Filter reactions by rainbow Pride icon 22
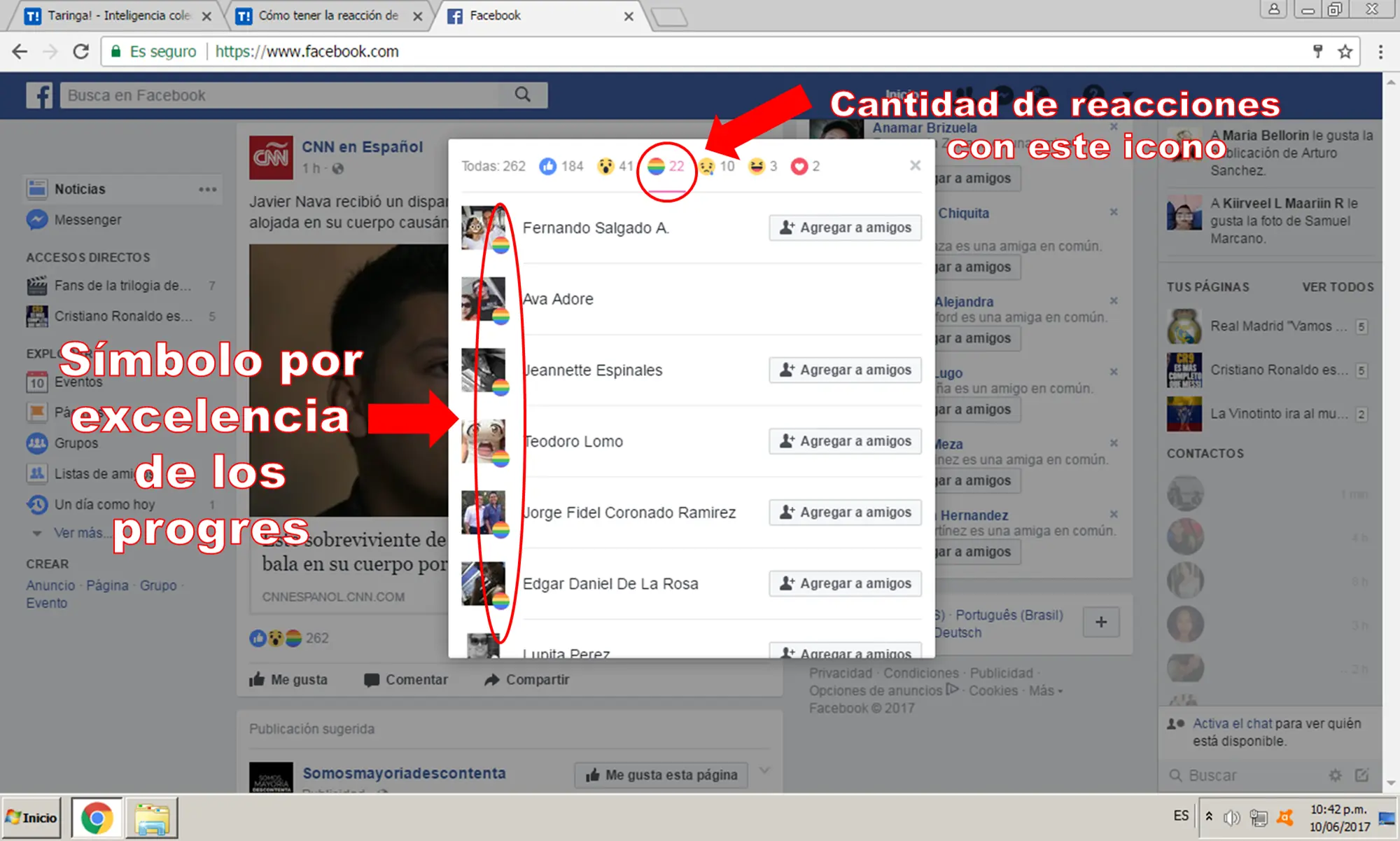Screen dimensions: 1400x841 tap(666, 166)
